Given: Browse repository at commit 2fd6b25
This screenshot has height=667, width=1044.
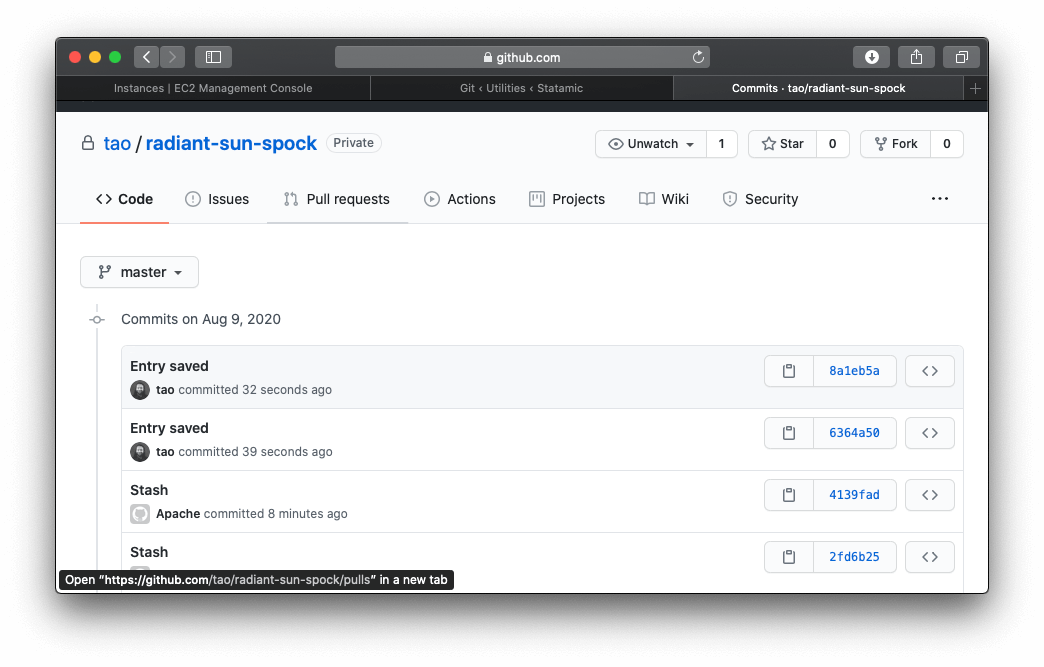Looking at the screenshot, I should (929, 557).
